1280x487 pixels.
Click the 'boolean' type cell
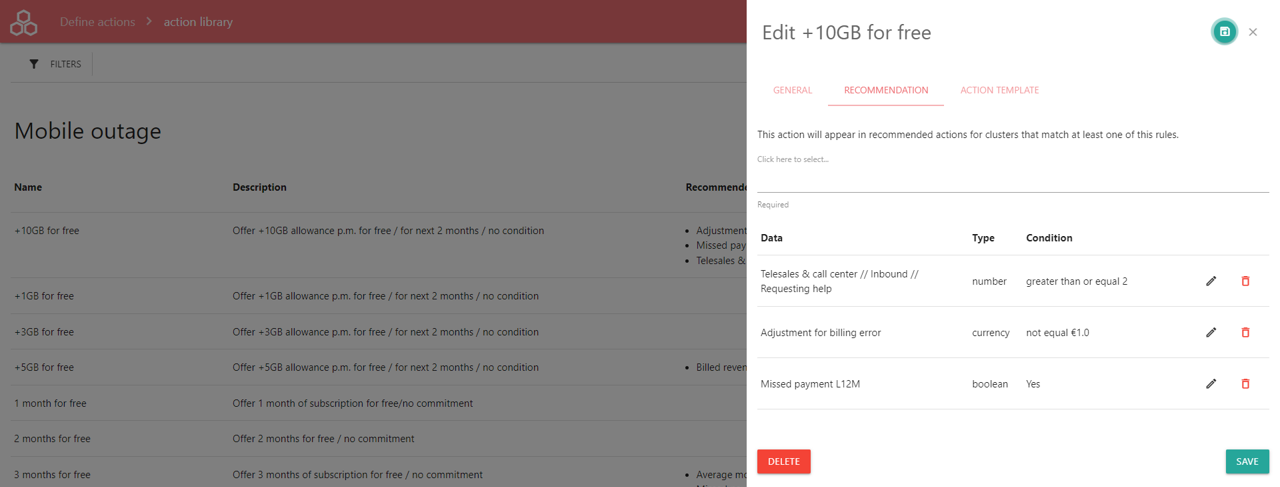coord(990,383)
